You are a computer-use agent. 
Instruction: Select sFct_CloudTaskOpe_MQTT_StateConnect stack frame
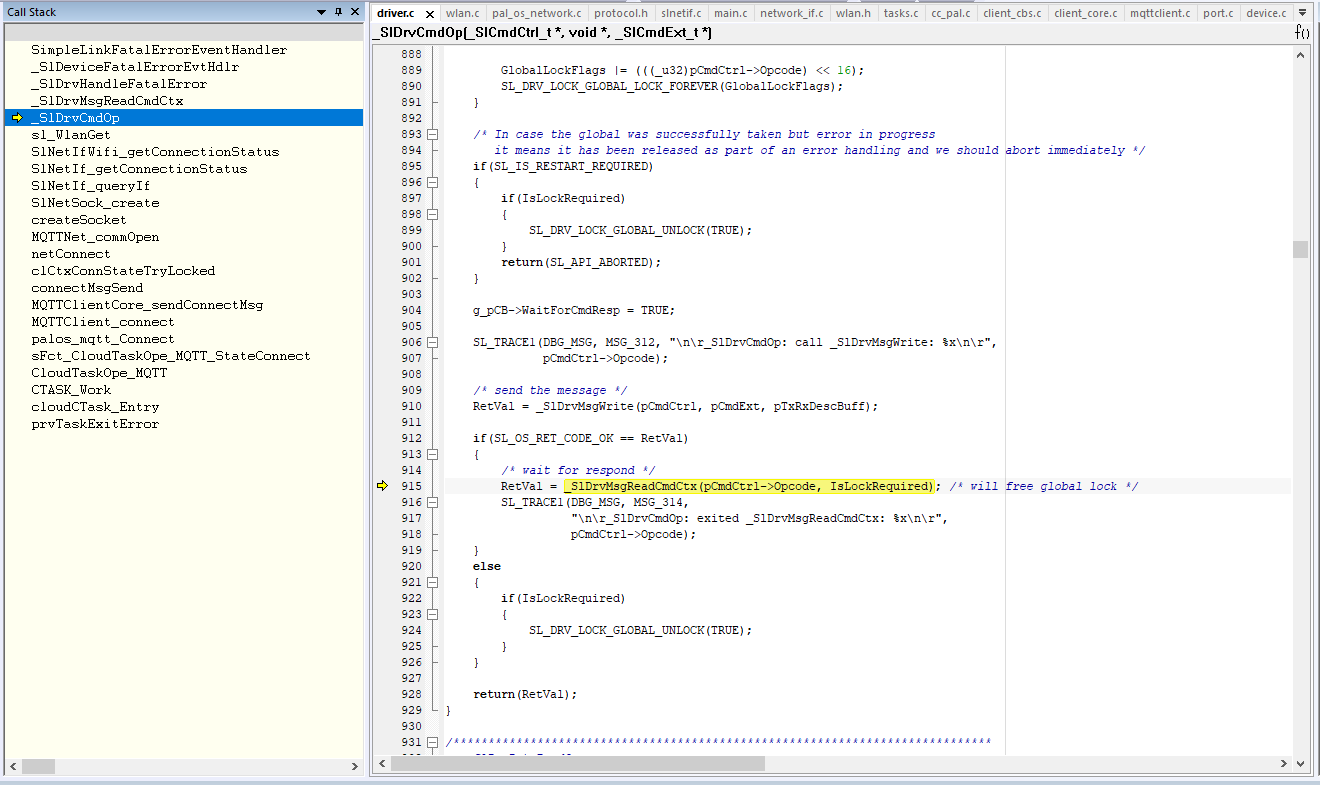[x=171, y=356]
